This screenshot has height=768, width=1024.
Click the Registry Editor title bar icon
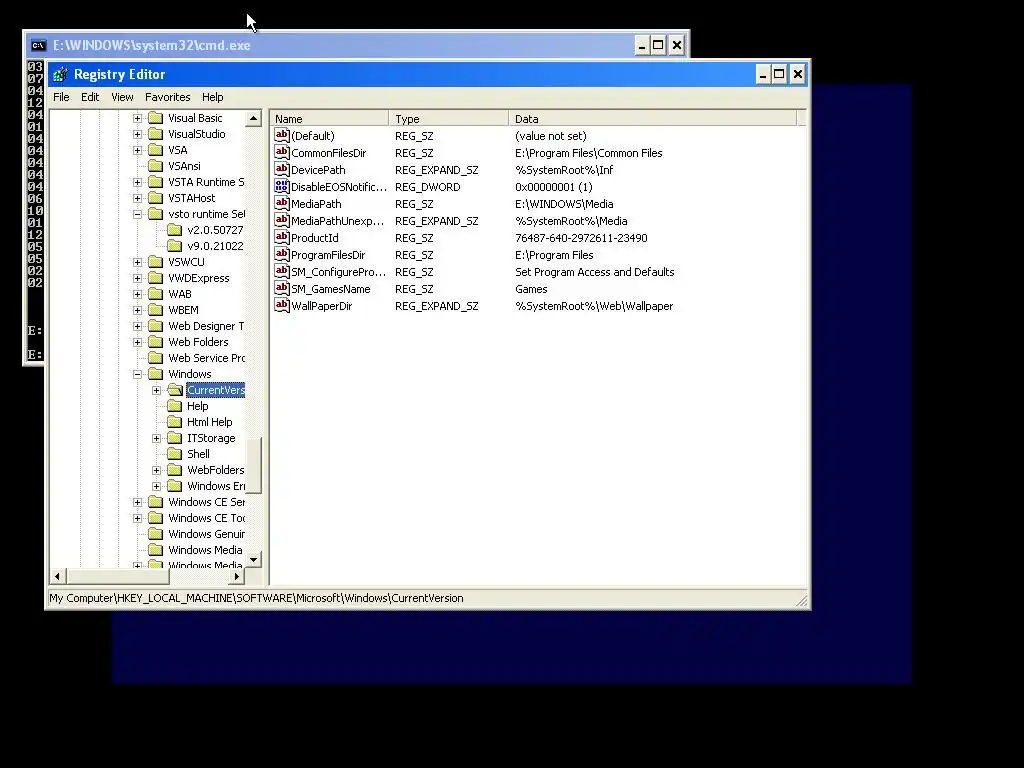pos(60,74)
